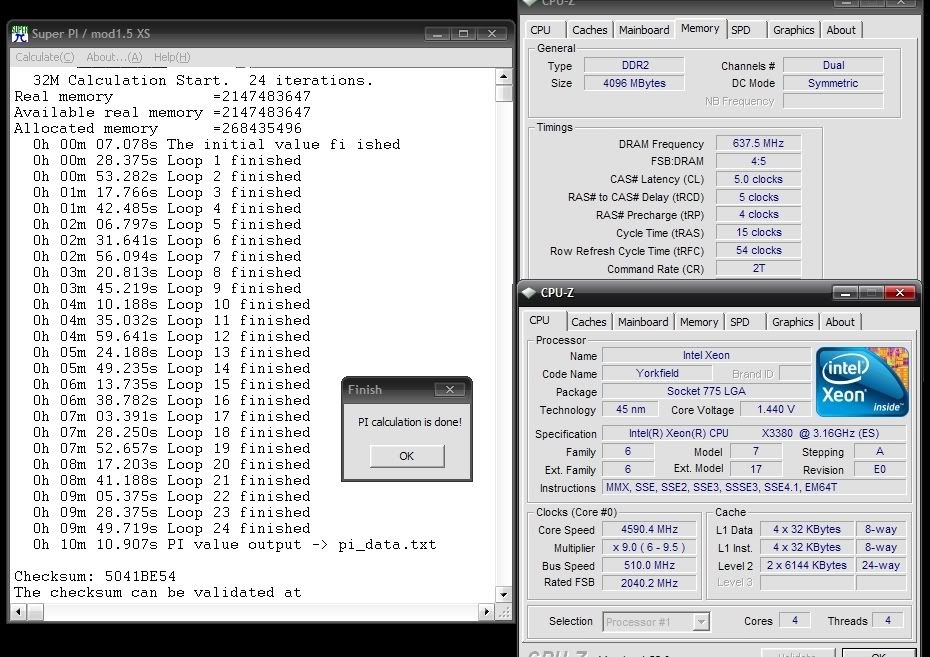Maximize the Super PI window

click(464, 34)
